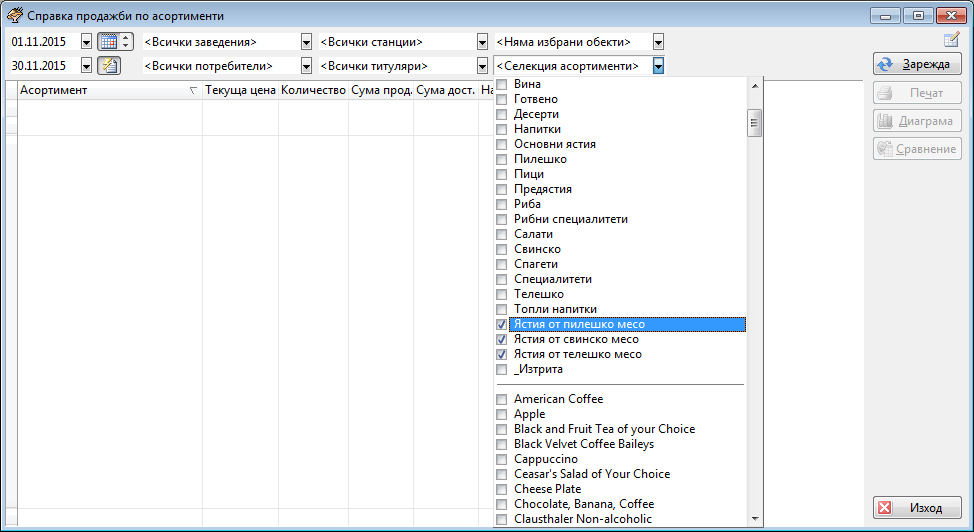Image resolution: width=974 pixels, height=532 pixels.
Task: Open the calendar period picker icon
Action: tap(108, 42)
